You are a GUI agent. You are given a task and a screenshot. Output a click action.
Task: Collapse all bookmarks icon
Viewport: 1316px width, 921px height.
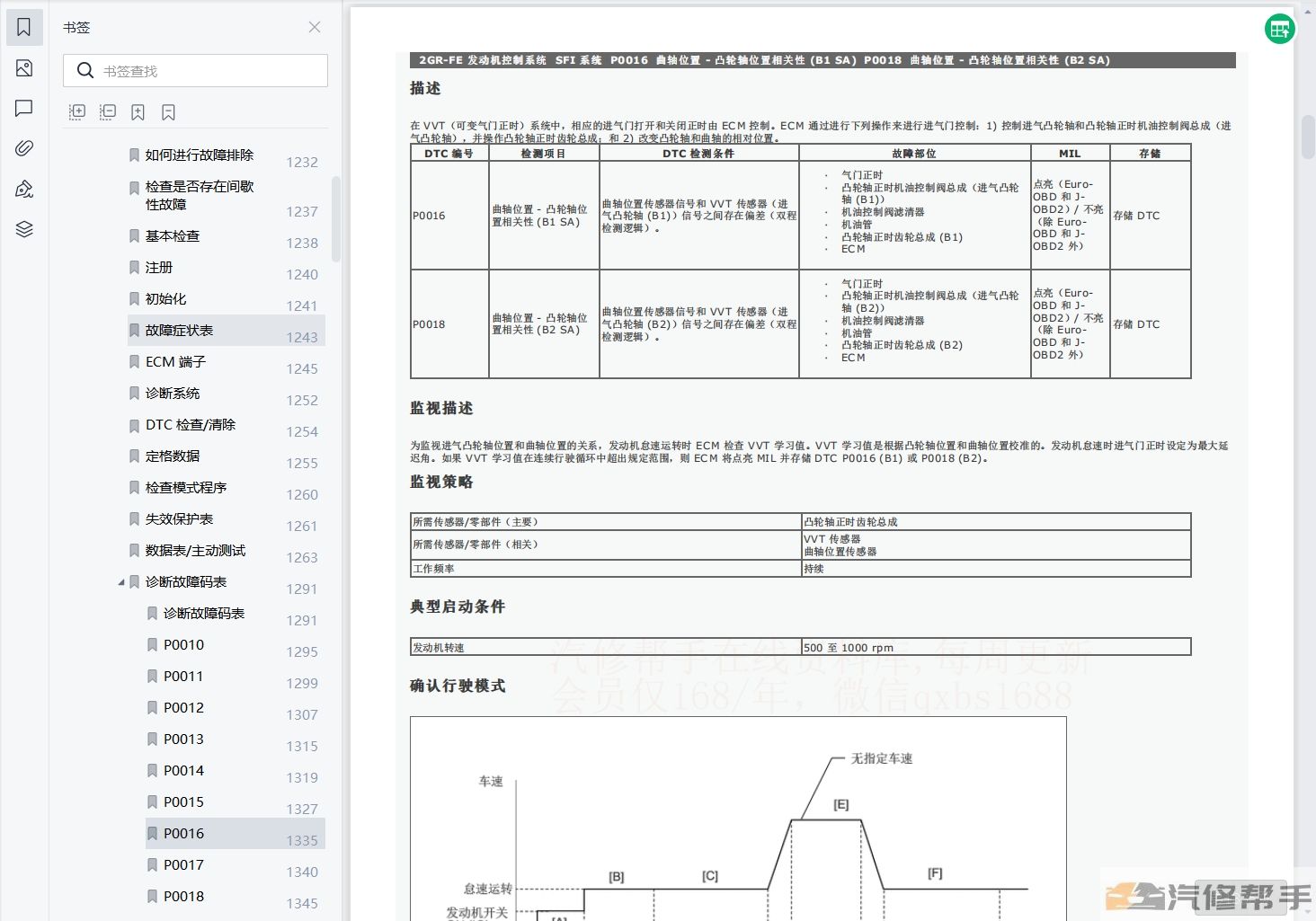pyautogui.click(x=108, y=111)
